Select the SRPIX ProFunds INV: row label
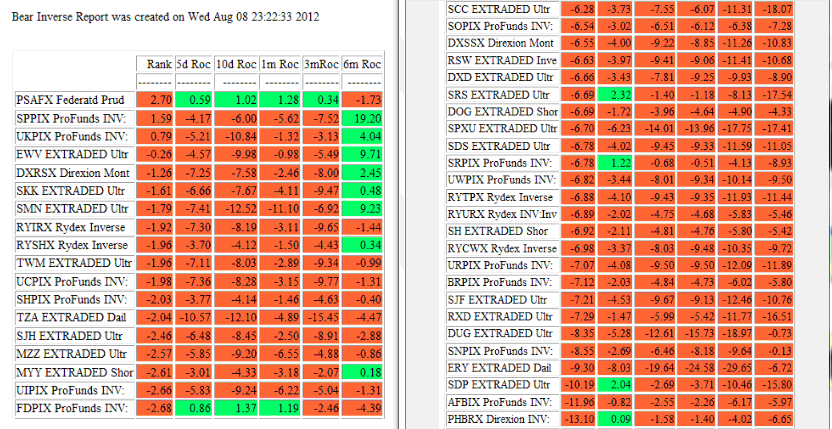 coord(502,162)
